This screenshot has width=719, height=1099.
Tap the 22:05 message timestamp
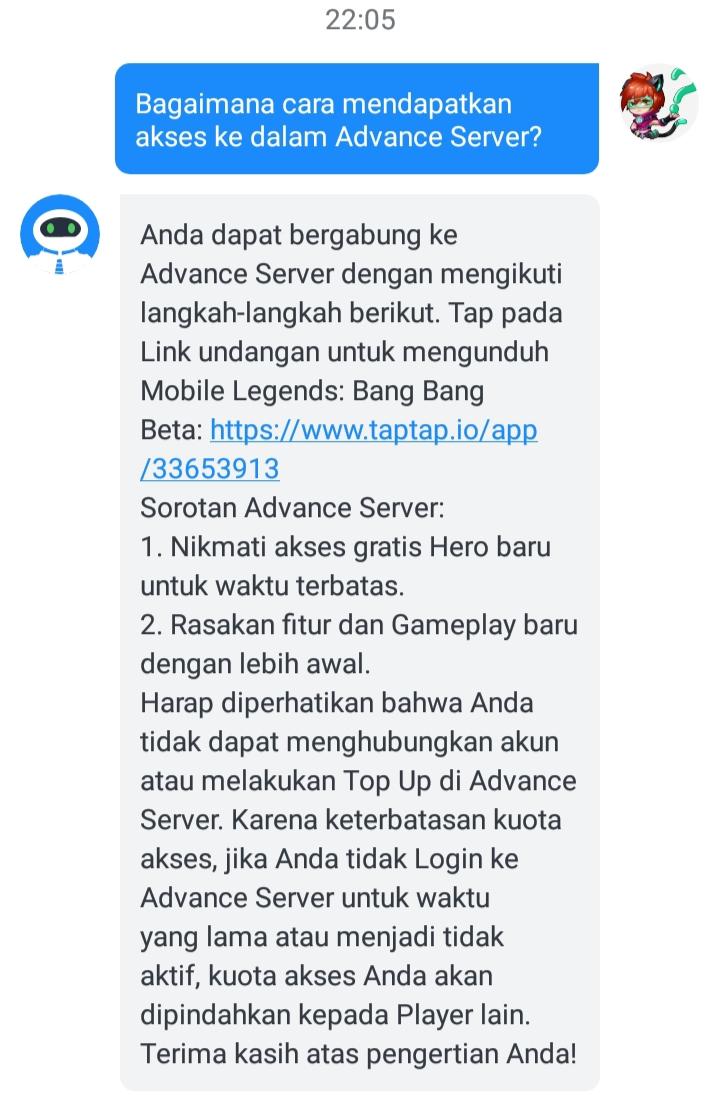(360, 20)
